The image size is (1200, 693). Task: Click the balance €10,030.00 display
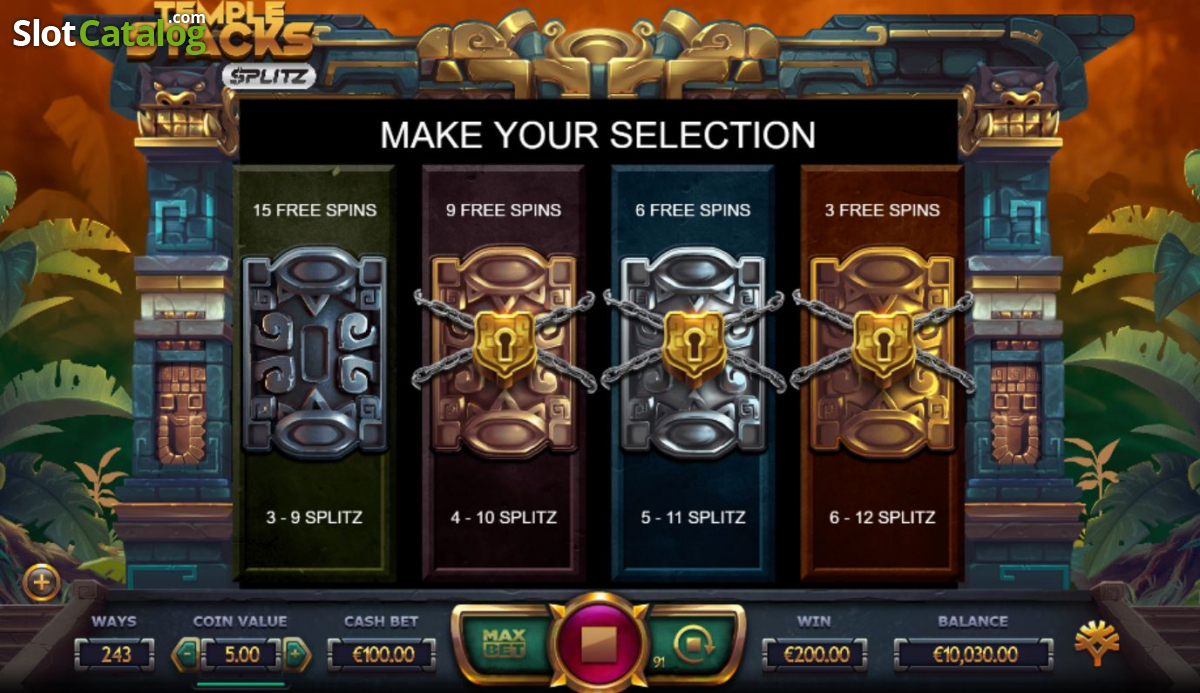point(973,655)
